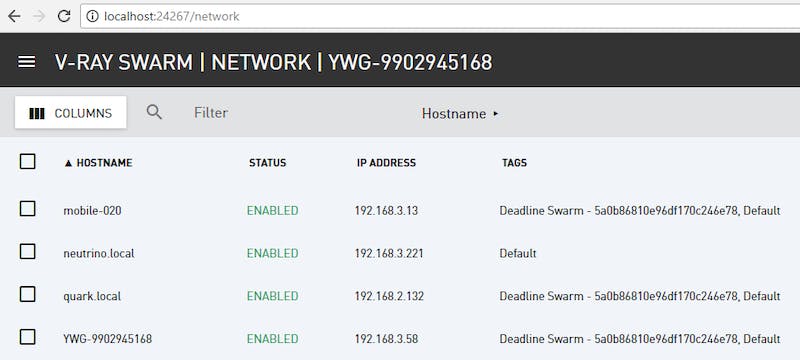Viewport: 800px width, 360px height.
Task: Click the Filter text field
Action: [211, 113]
